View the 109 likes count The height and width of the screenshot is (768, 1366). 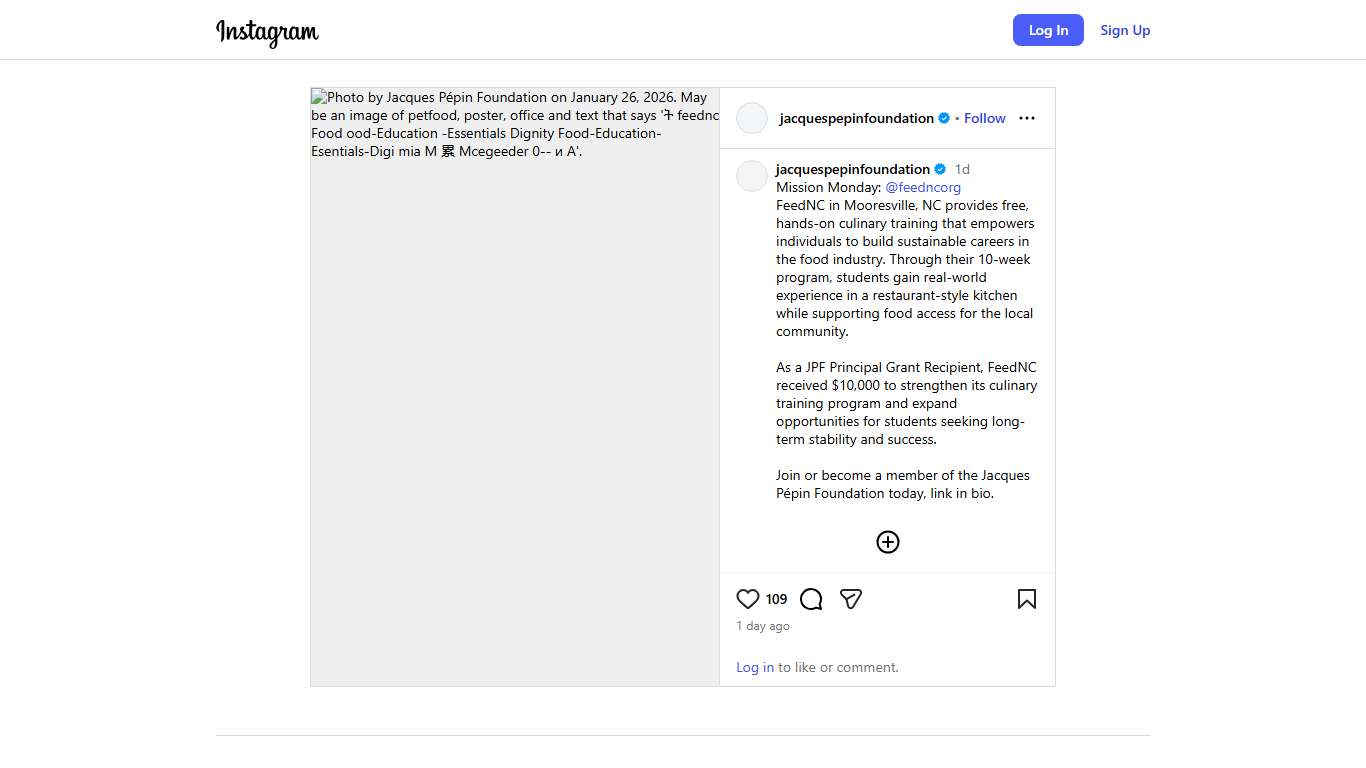[777, 599]
